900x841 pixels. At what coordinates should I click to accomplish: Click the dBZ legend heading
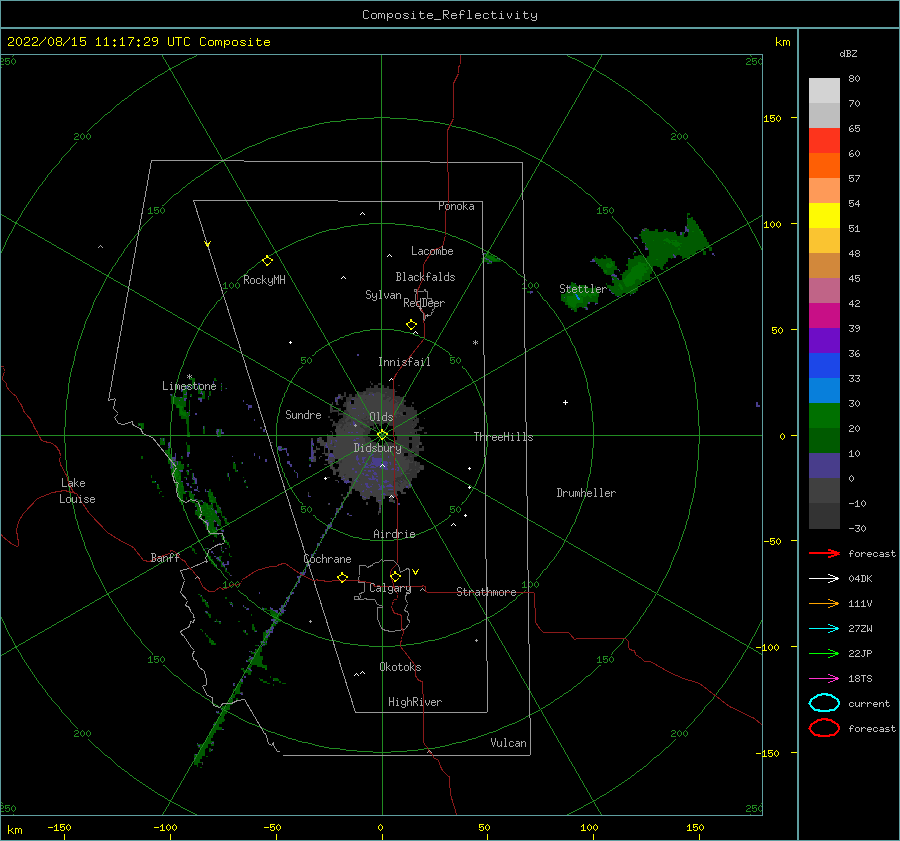(848, 53)
